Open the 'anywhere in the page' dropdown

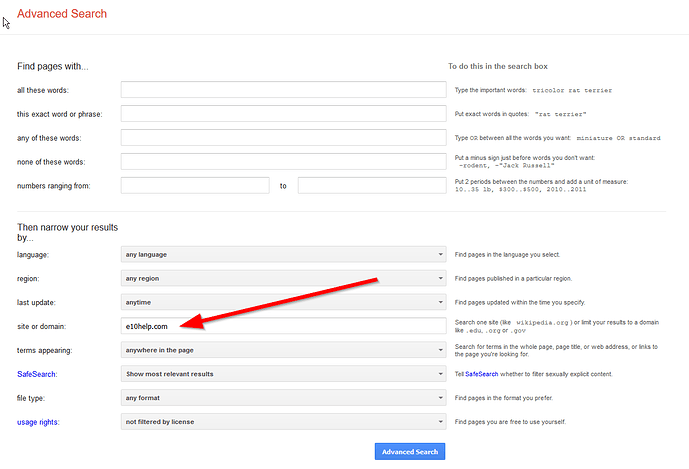[x=282, y=350]
